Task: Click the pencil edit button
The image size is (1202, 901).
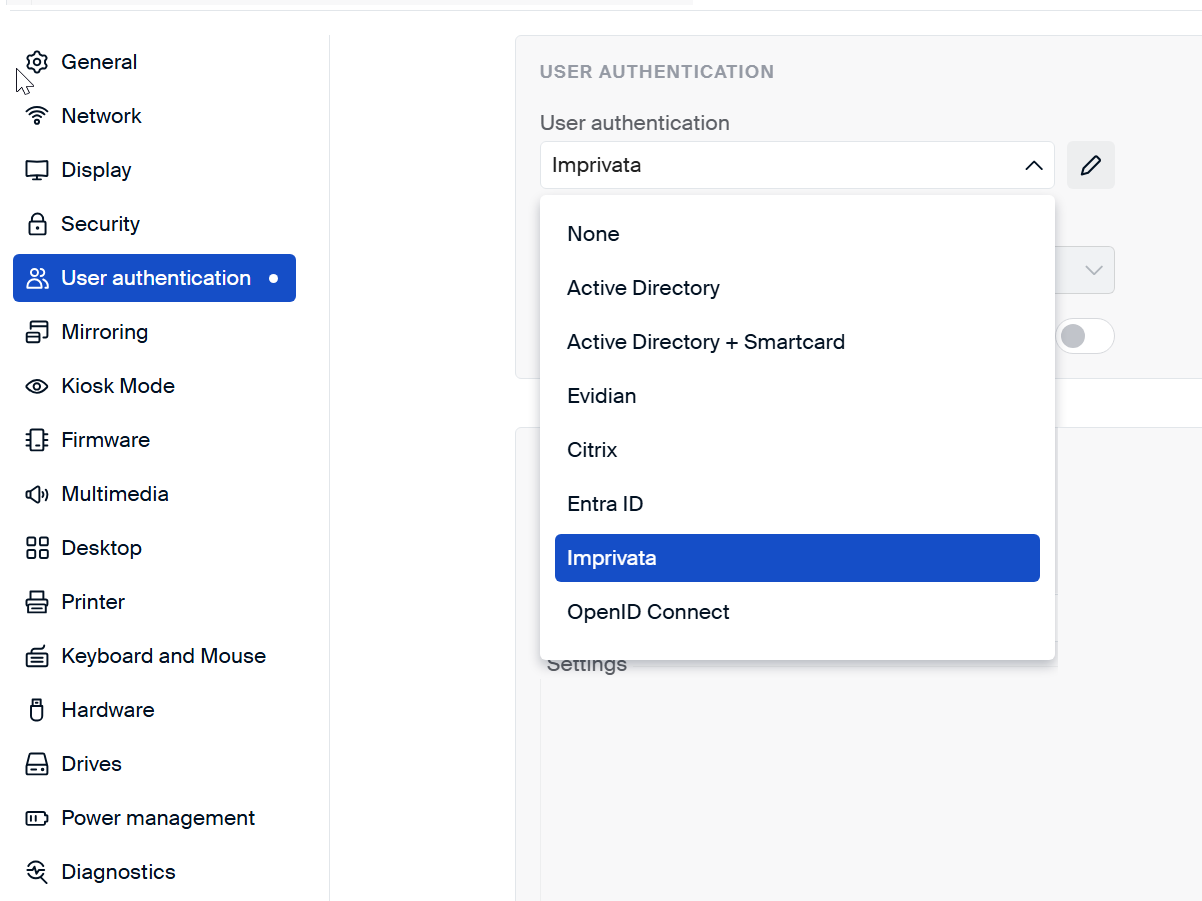Action: click(1091, 165)
